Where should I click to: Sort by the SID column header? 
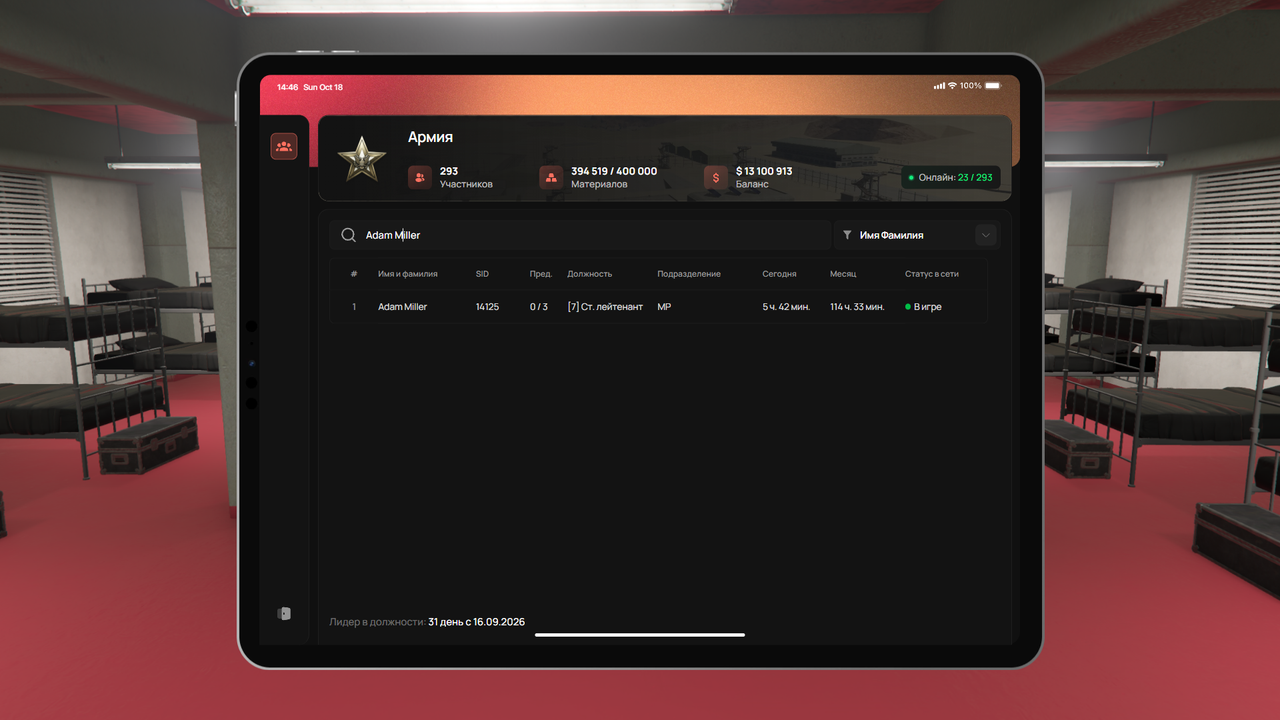[x=482, y=274]
